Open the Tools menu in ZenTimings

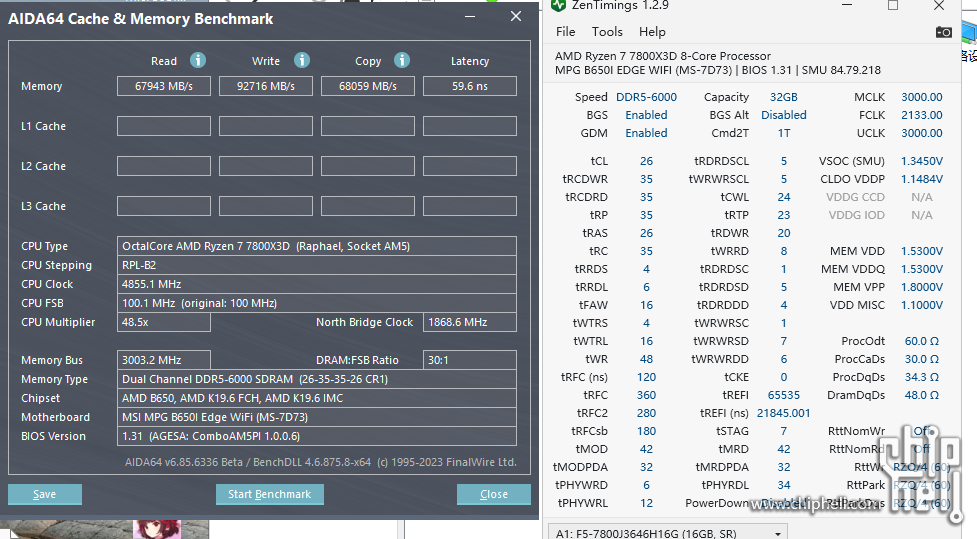point(607,32)
